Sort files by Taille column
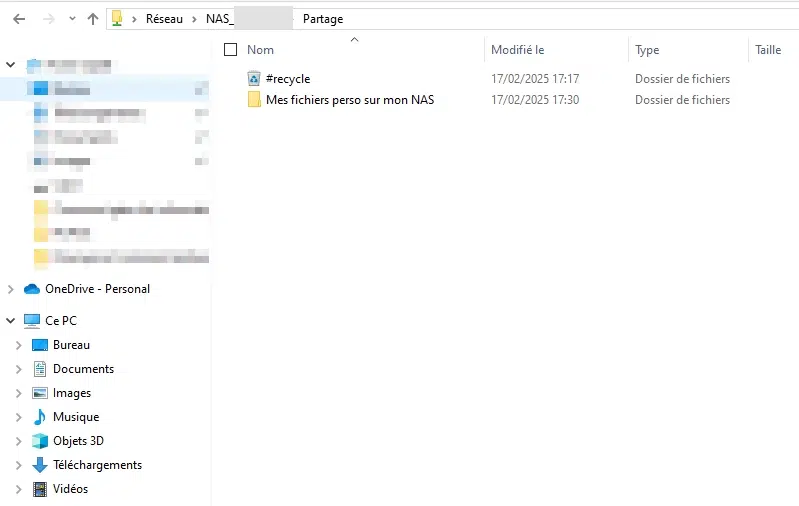Image resolution: width=799 pixels, height=506 pixels. pos(768,50)
